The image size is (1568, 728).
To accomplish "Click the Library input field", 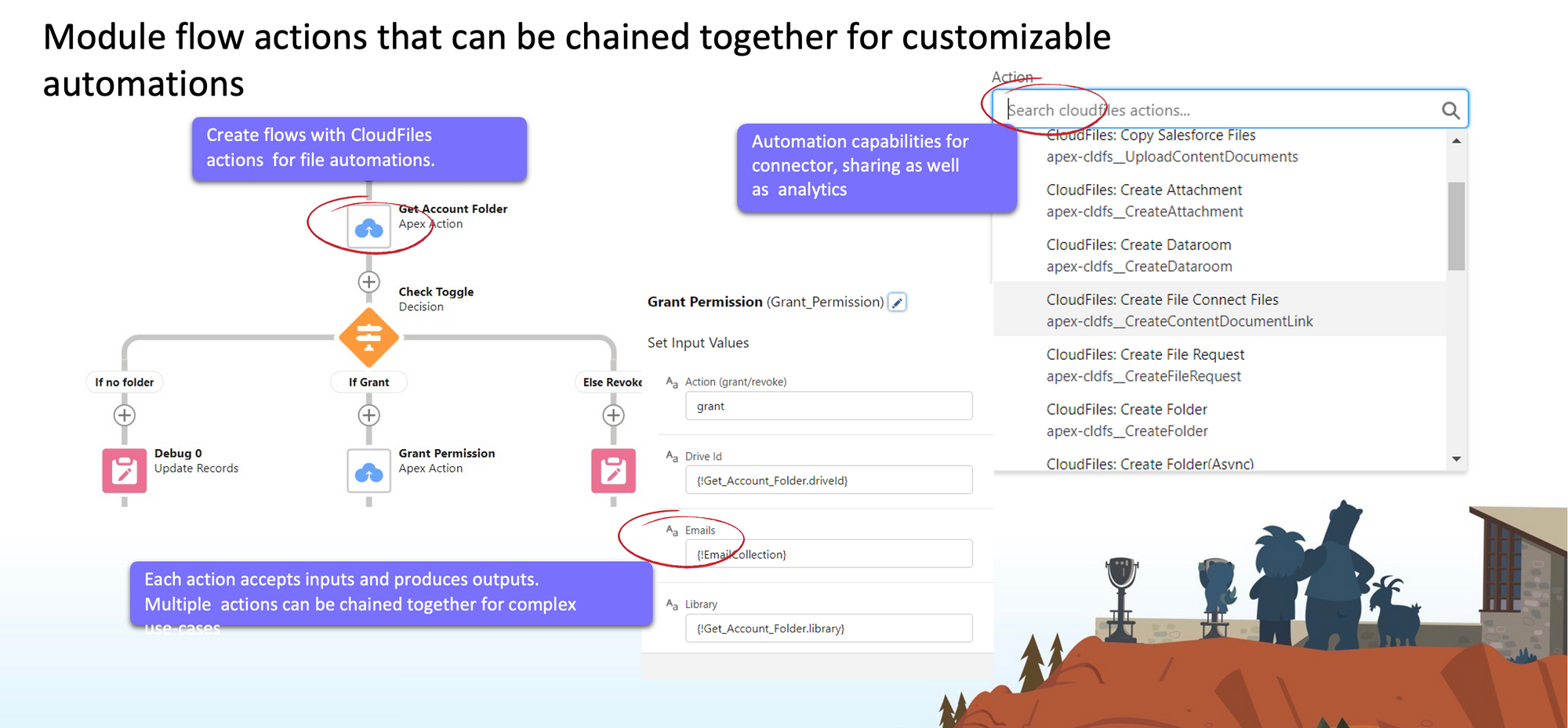I will tap(829, 628).
